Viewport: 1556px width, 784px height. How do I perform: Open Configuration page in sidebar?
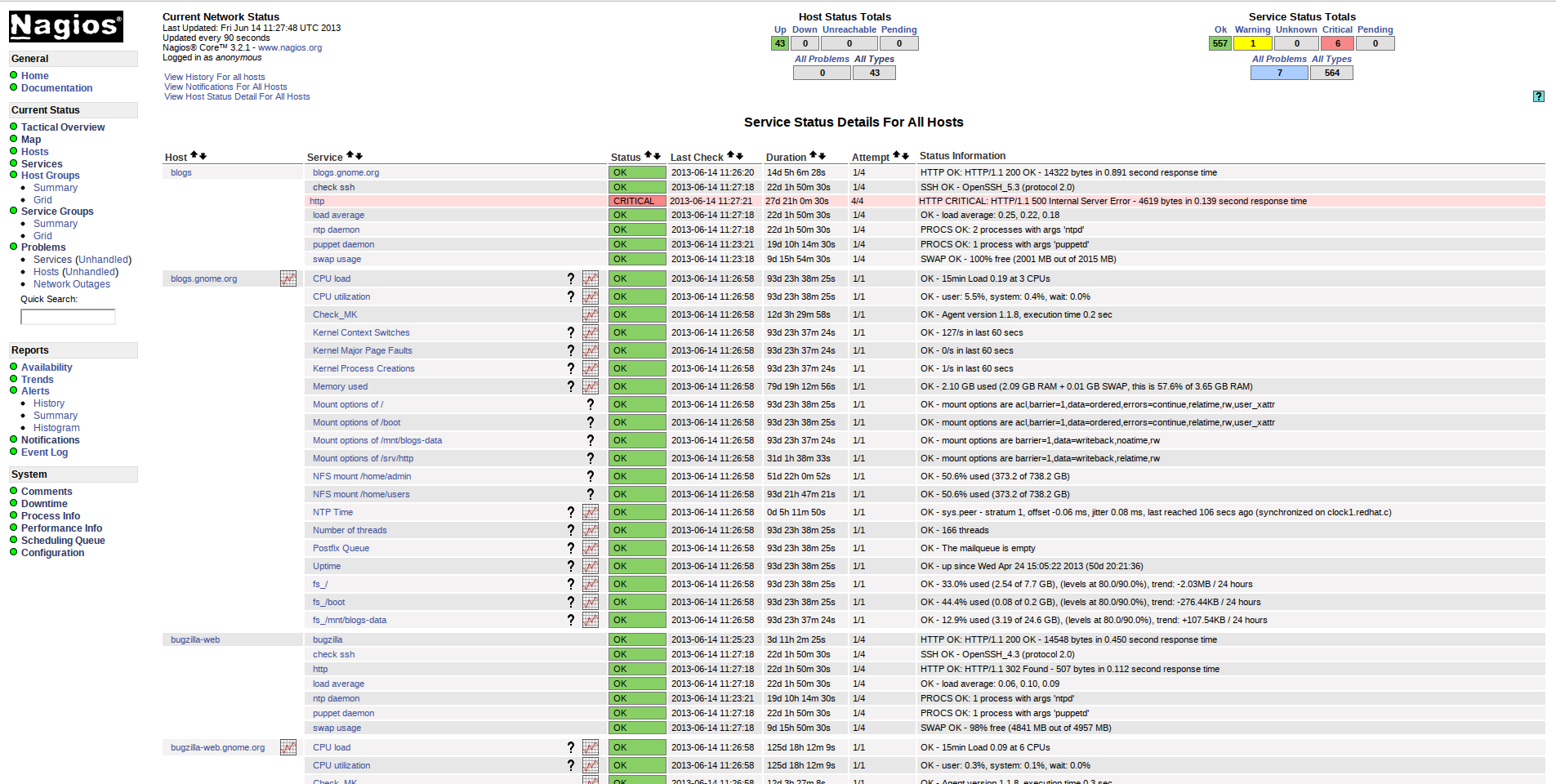pos(52,553)
